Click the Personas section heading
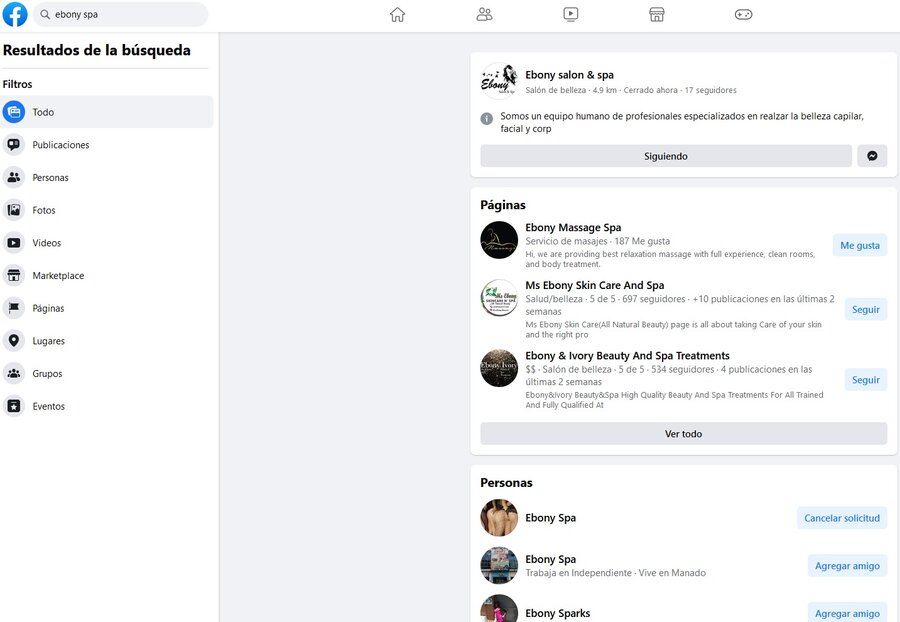 506,483
